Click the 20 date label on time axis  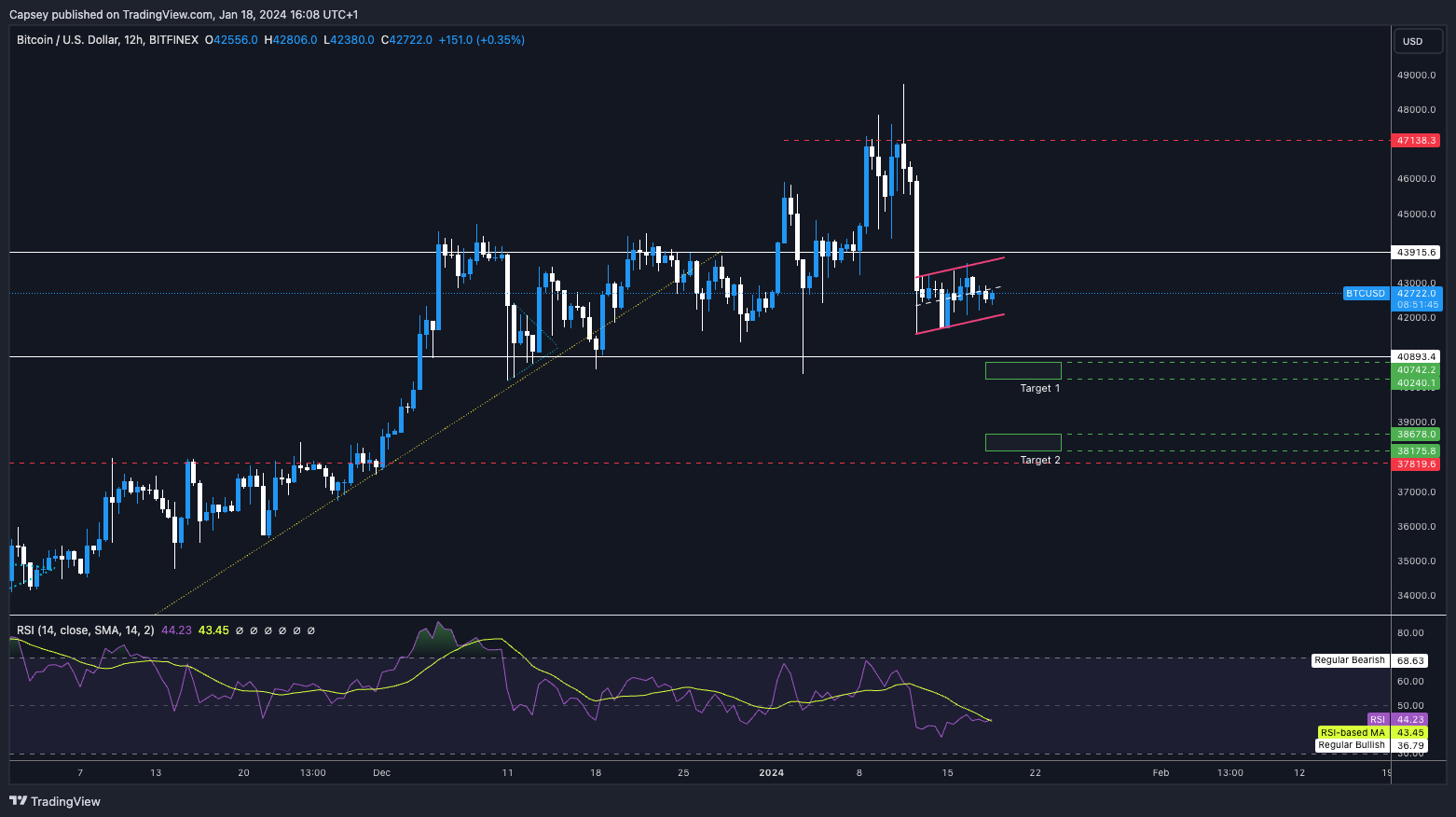click(x=243, y=772)
